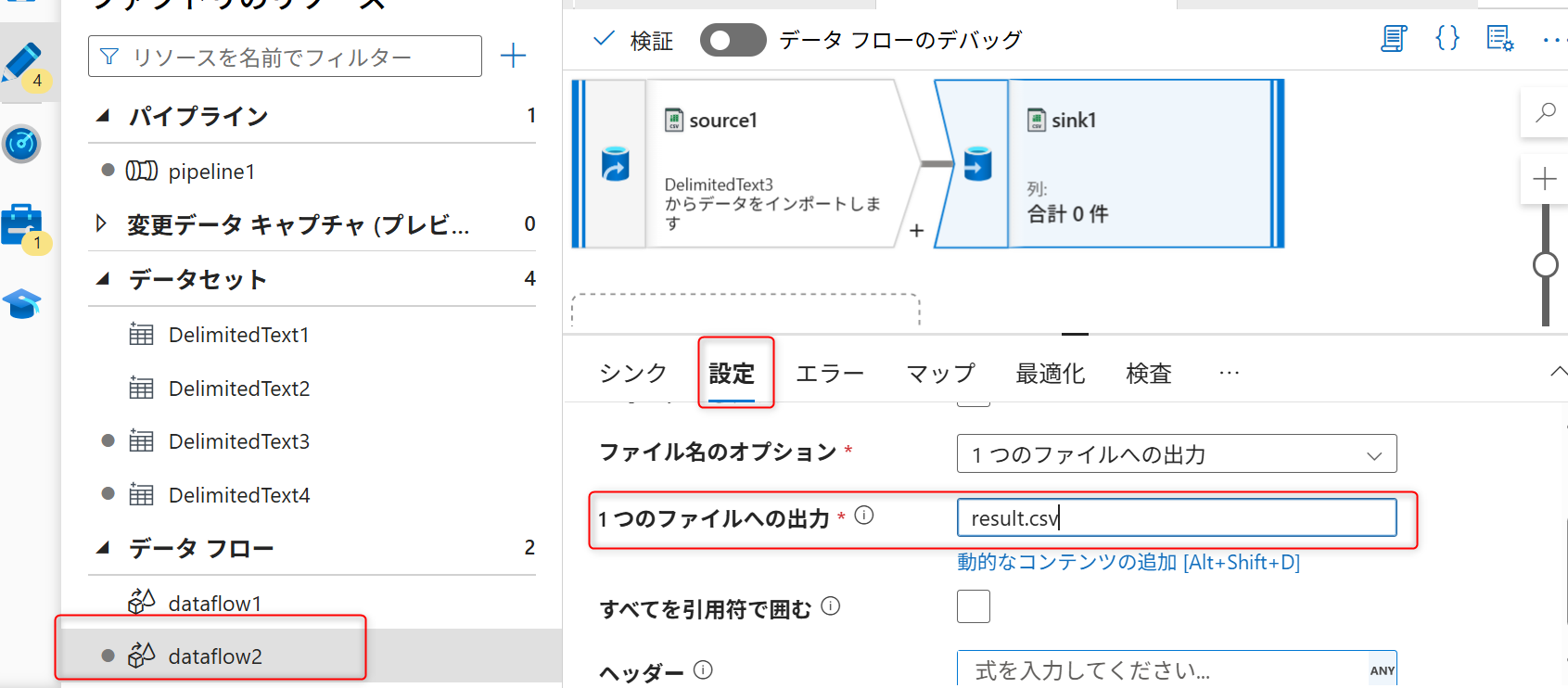
Task: Open the Author pencil icon in sidebar
Action: point(23,61)
